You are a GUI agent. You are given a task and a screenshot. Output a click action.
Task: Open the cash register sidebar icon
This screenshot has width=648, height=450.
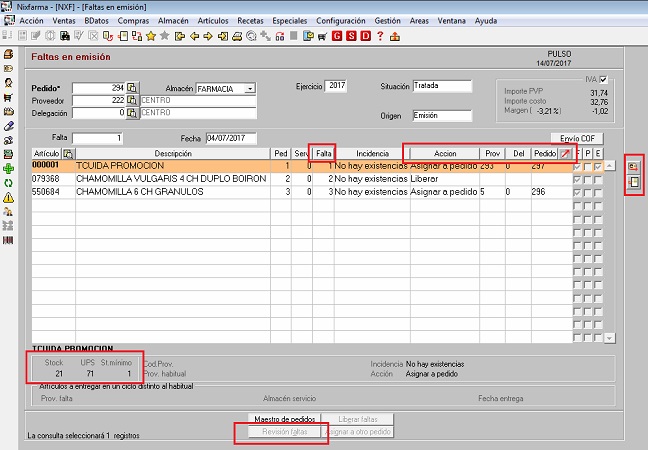click(x=8, y=54)
